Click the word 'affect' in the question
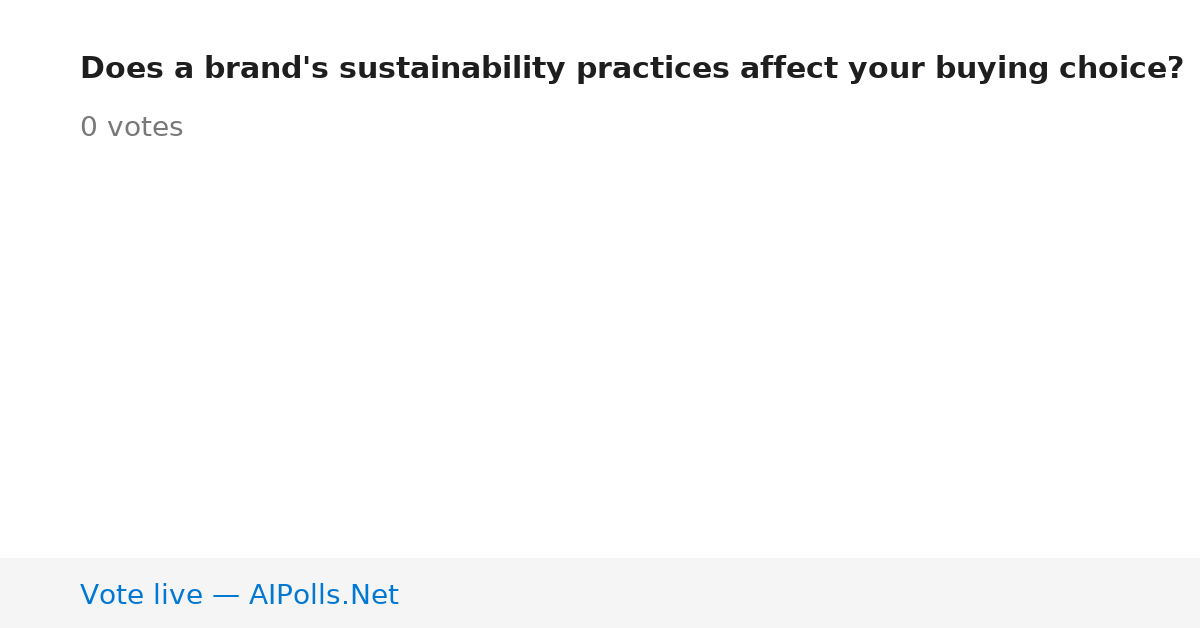 coord(787,70)
